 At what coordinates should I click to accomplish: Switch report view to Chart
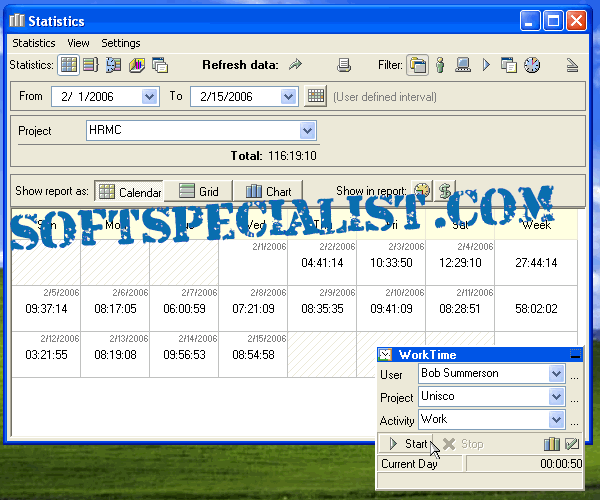268,191
